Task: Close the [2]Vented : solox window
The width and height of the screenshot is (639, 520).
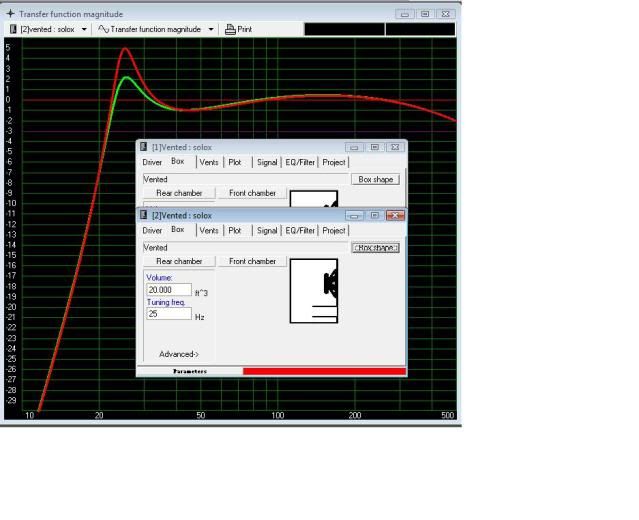Action: tap(395, 215)
